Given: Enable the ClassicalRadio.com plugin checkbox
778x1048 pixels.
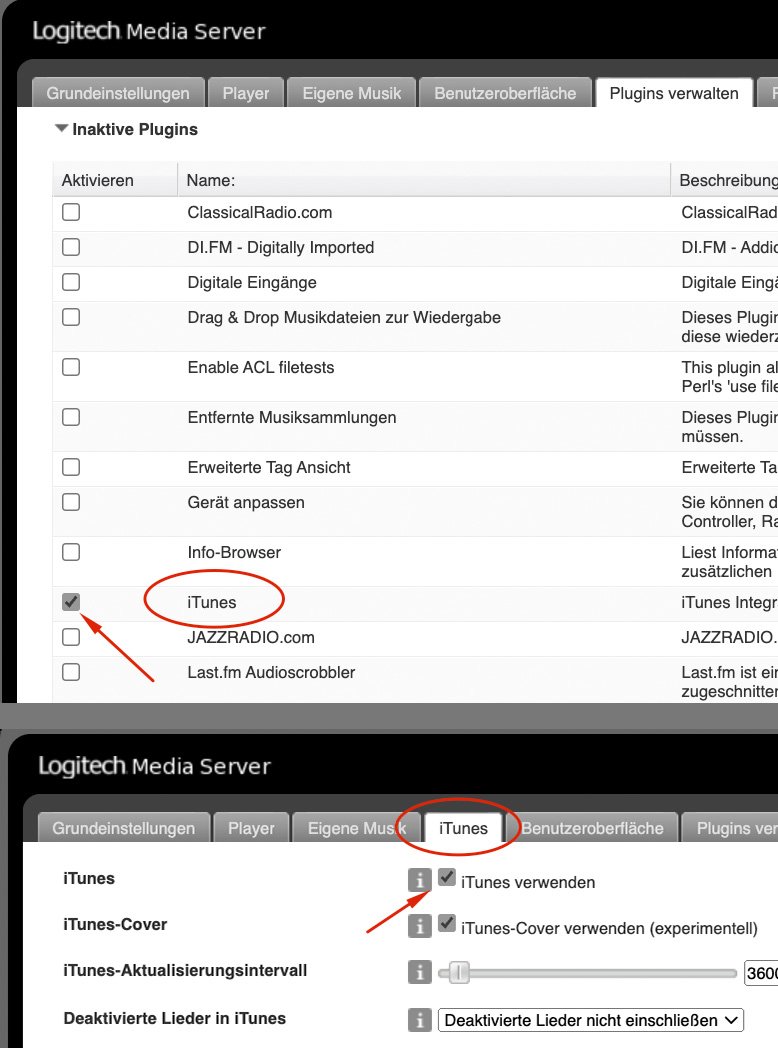Looking at the screenshot, I should (x=71, y=212).
